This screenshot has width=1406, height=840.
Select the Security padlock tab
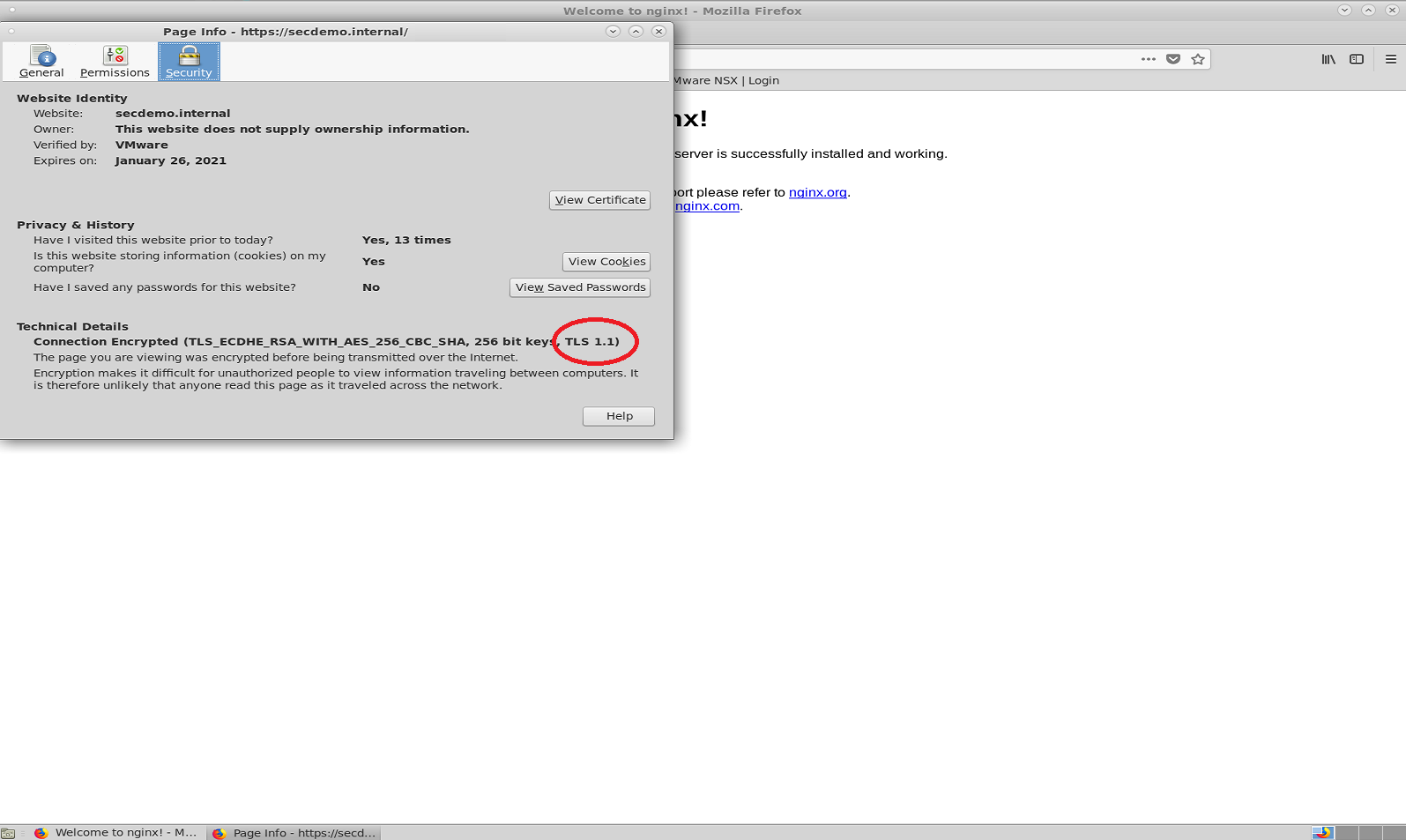pos(189,62)
